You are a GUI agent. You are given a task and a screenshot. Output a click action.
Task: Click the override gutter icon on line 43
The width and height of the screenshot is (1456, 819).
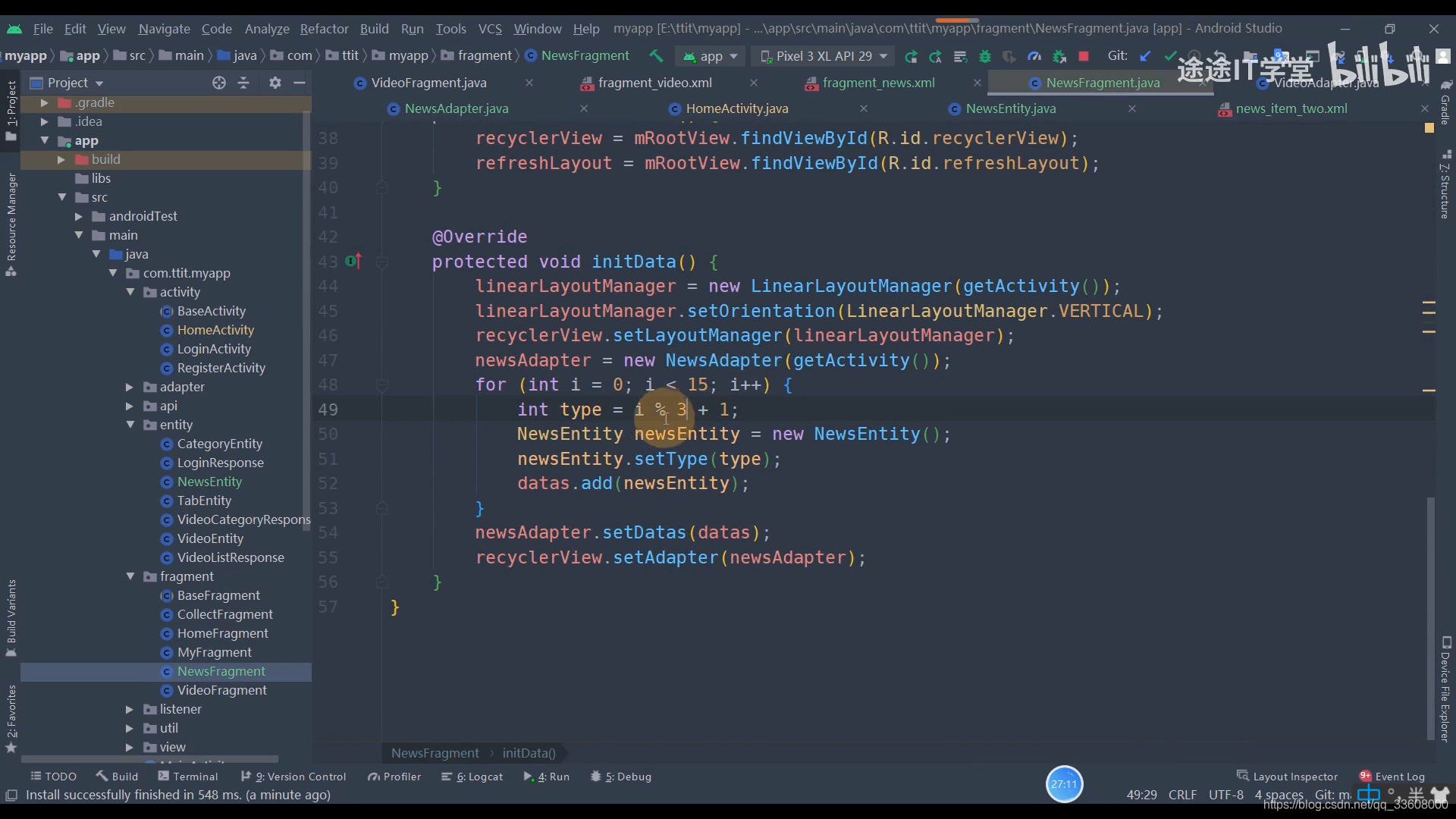[353, 262]
